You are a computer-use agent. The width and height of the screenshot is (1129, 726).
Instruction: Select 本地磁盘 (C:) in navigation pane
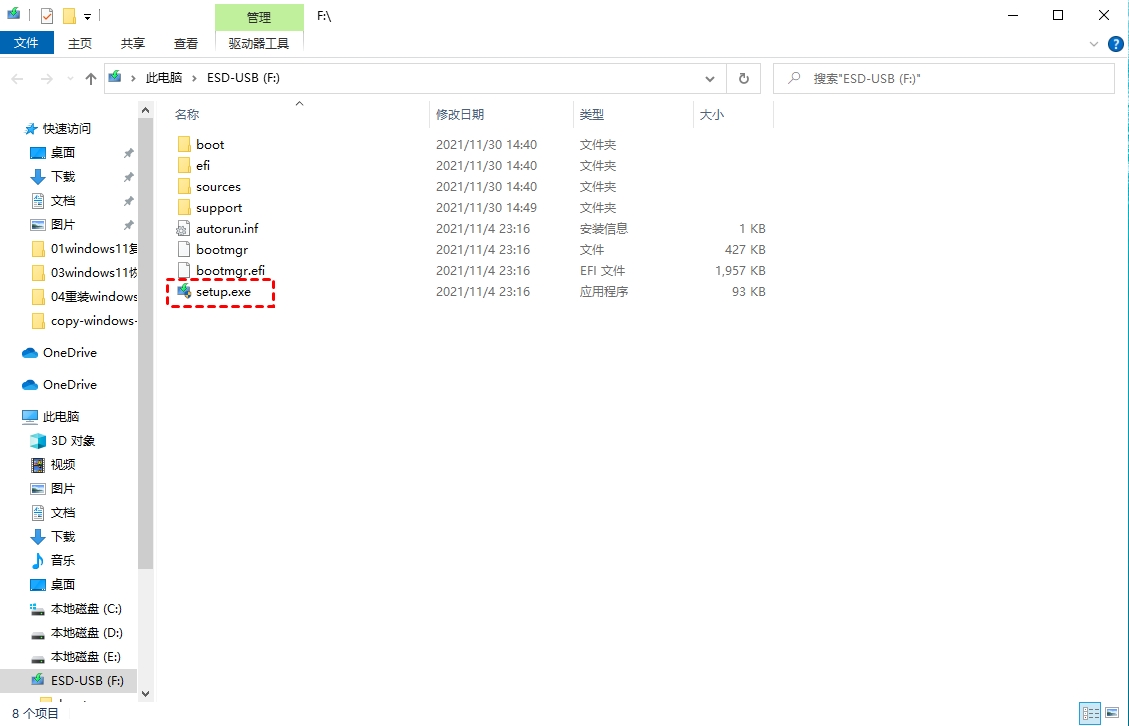pyautogui.click(x=86, y=609)
